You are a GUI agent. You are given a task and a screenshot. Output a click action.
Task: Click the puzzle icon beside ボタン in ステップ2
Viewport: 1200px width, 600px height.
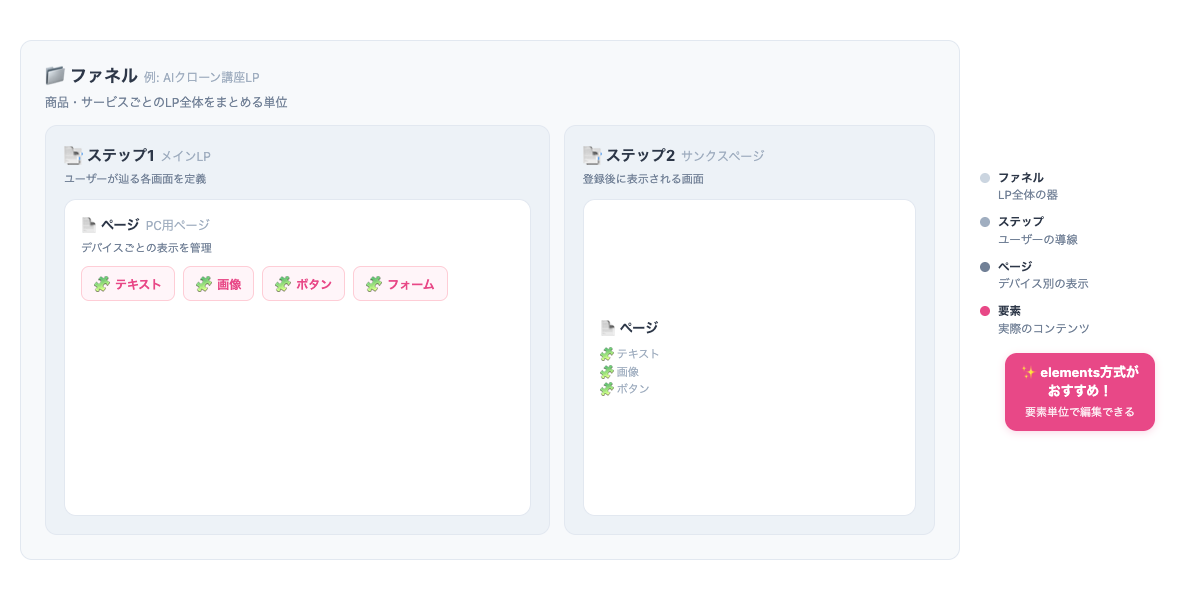[x=608, y=388]
